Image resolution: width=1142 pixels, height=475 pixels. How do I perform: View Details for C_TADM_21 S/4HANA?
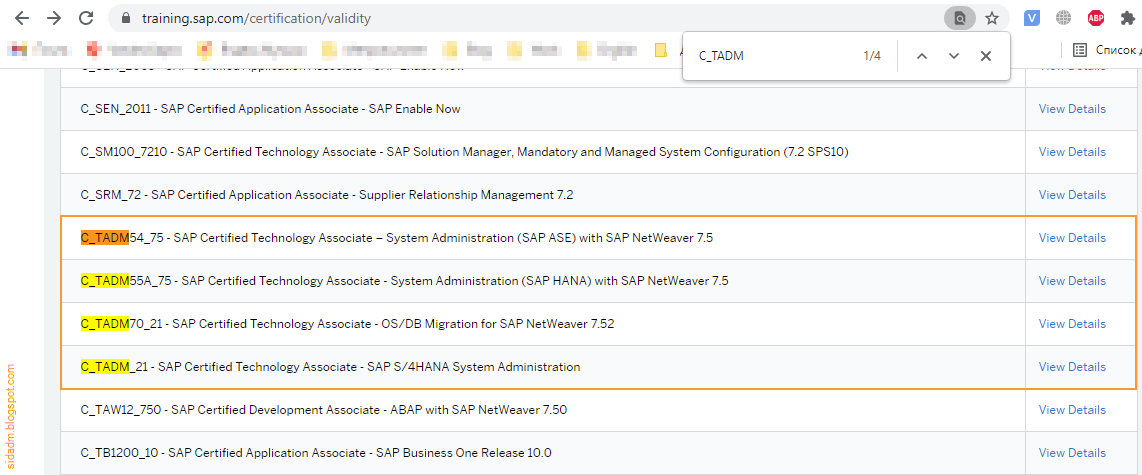click(1072, 366)
